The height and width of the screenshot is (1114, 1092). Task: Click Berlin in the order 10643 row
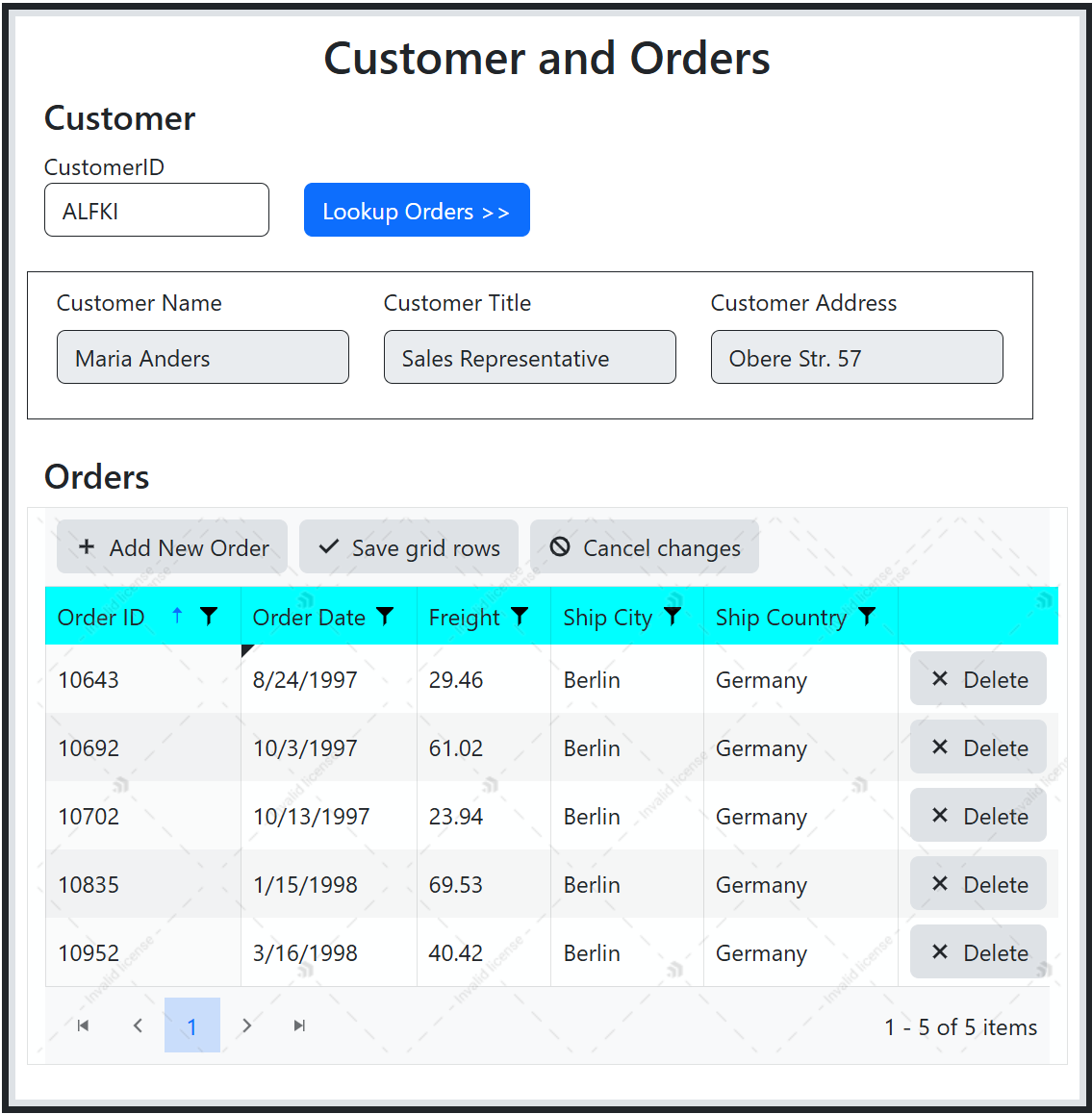pyautogui.click(x=592, y=680)
